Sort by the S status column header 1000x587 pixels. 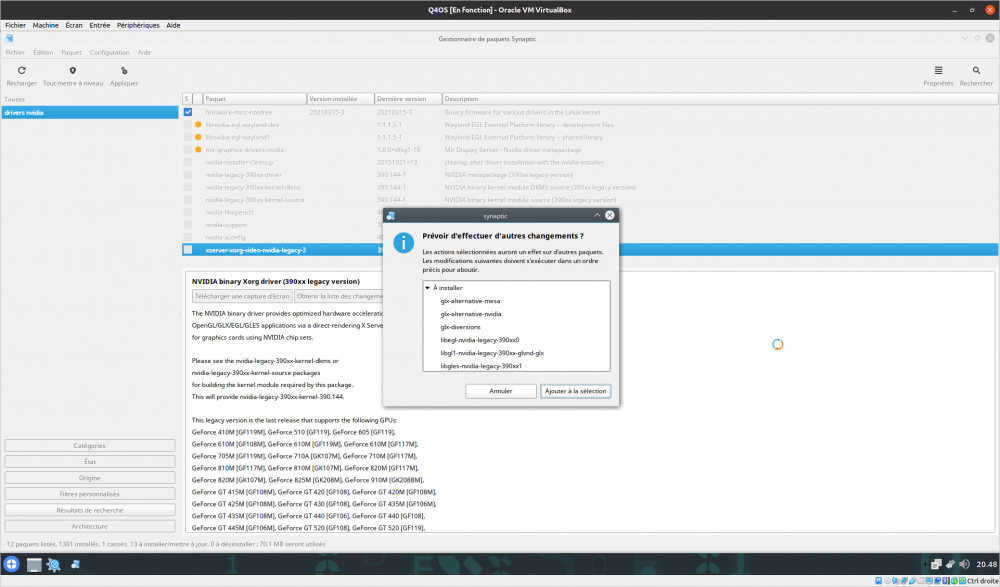point(187,99)
